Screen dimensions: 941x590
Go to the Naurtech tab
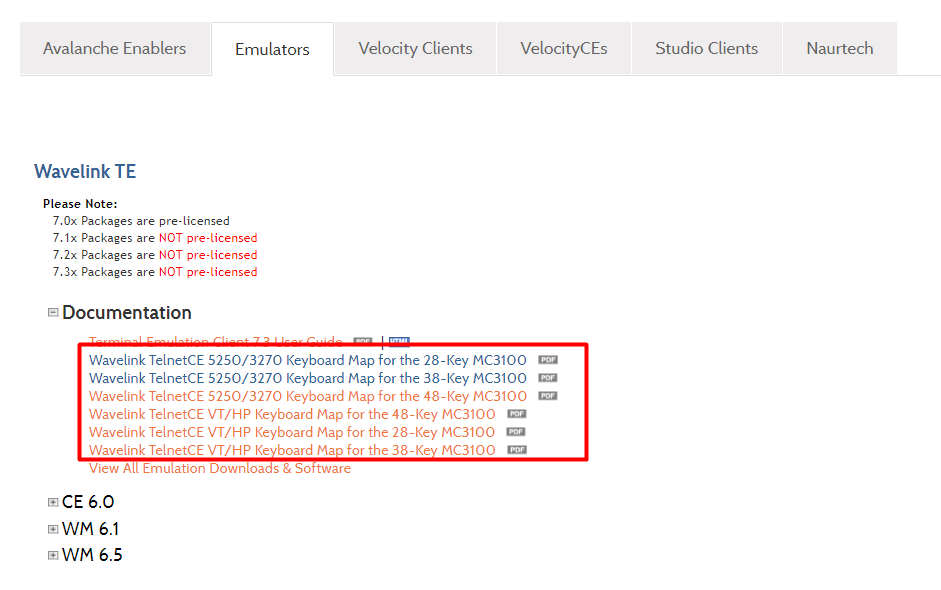(x=839, y=48)
